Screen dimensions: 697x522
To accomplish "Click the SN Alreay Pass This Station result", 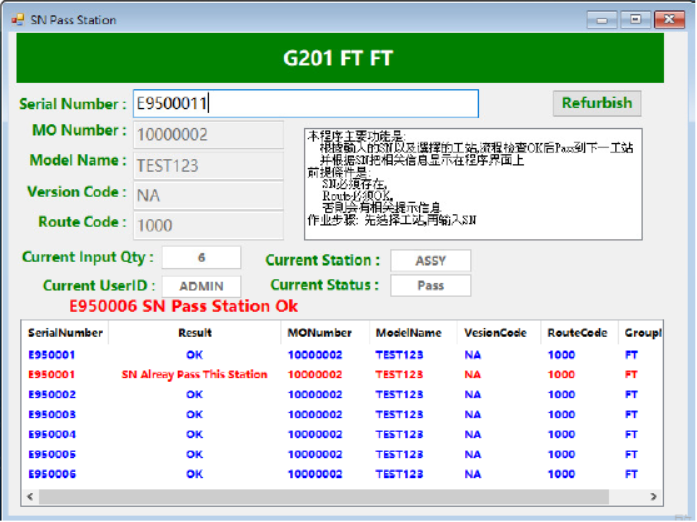I will pos(195,374).
